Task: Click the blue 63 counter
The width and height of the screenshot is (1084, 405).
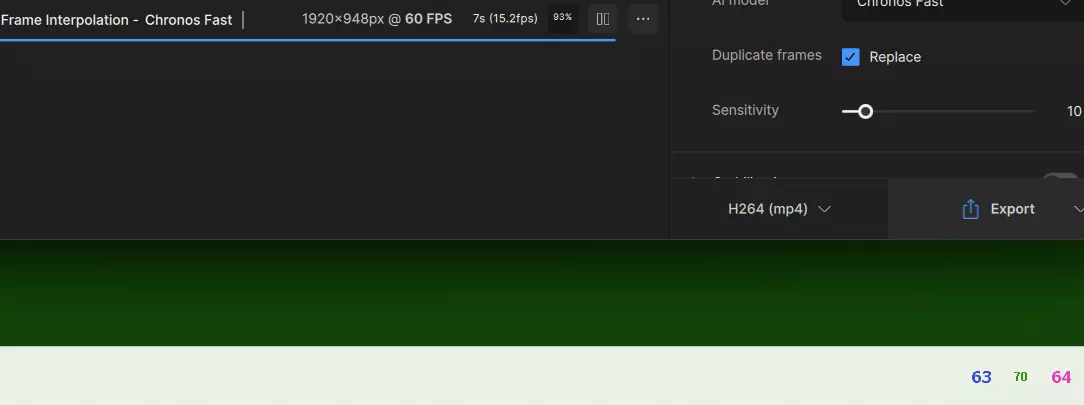Action: [x=981, y=377]
